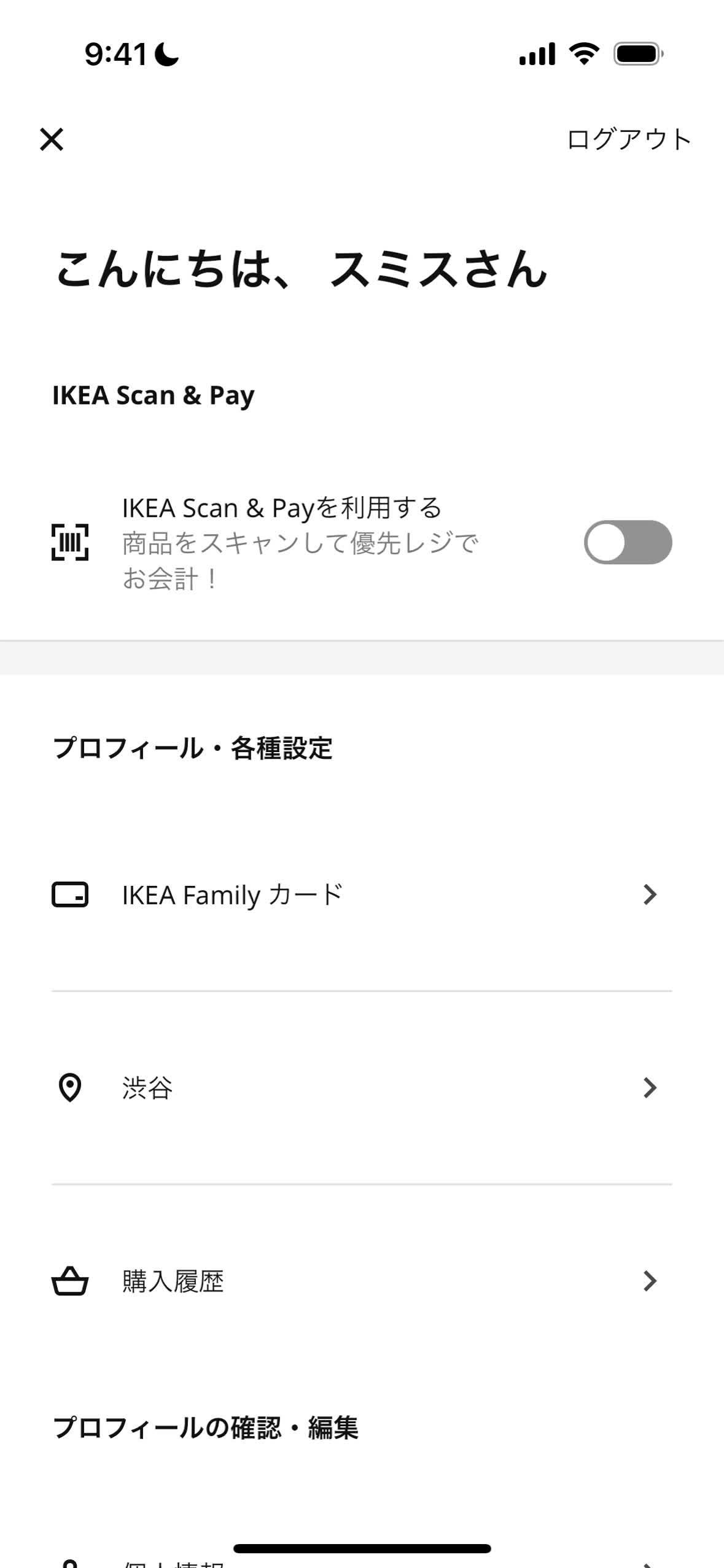Open 購入履歴 purchase history

point(173,1281)
